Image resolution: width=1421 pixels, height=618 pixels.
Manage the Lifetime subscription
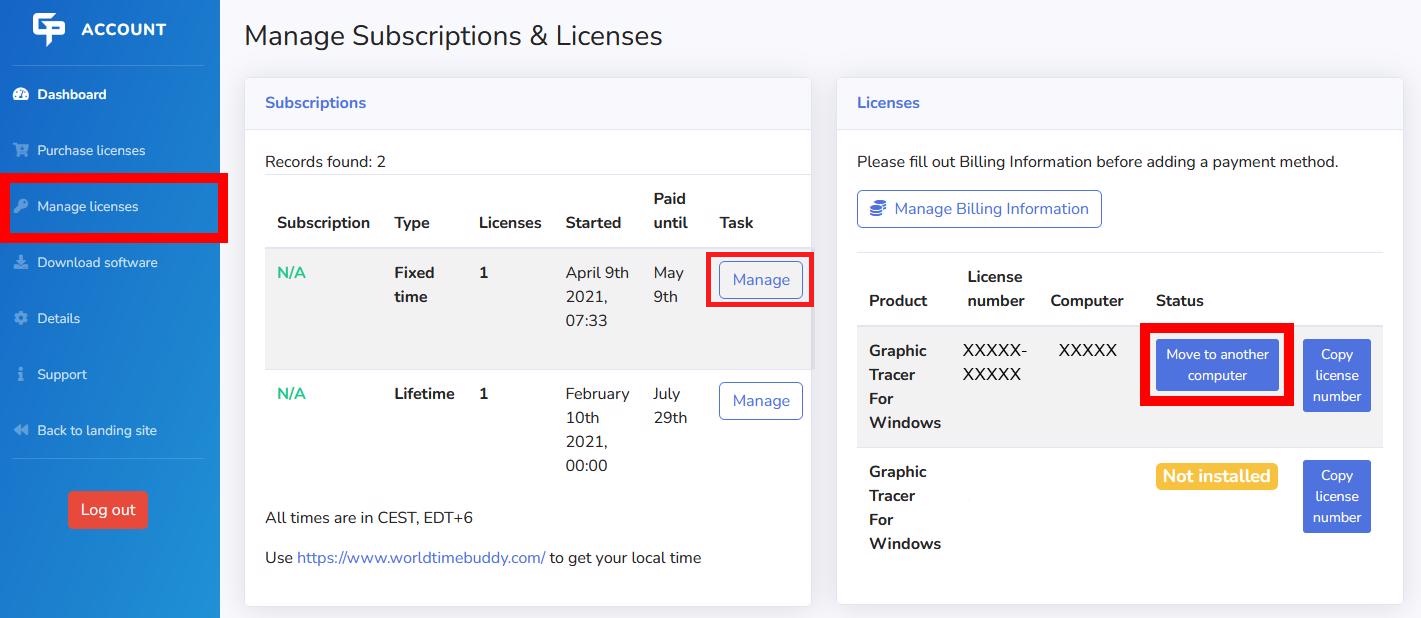coord(760,401)
